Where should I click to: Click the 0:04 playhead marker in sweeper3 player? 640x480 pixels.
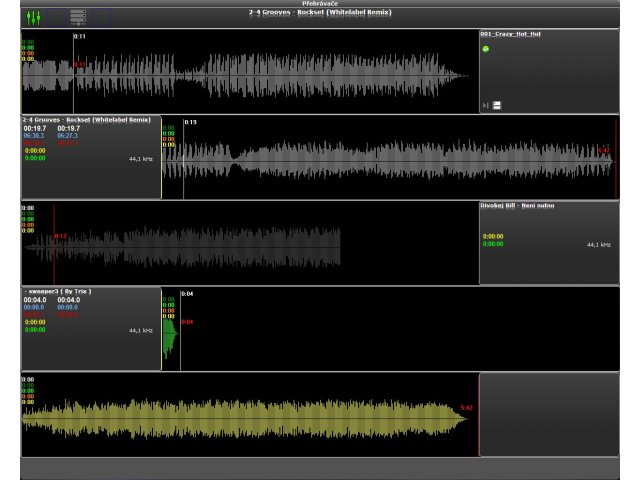187,294
